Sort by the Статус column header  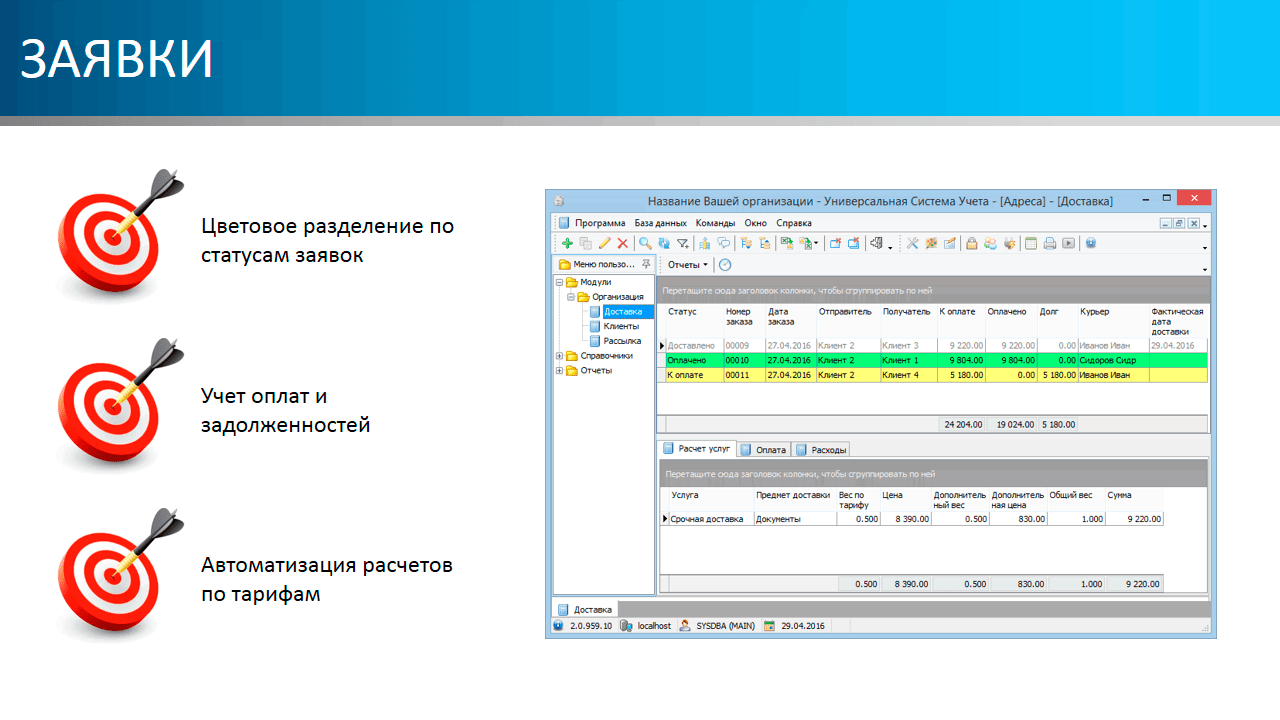pyautogui.click(x=694, y=321)
